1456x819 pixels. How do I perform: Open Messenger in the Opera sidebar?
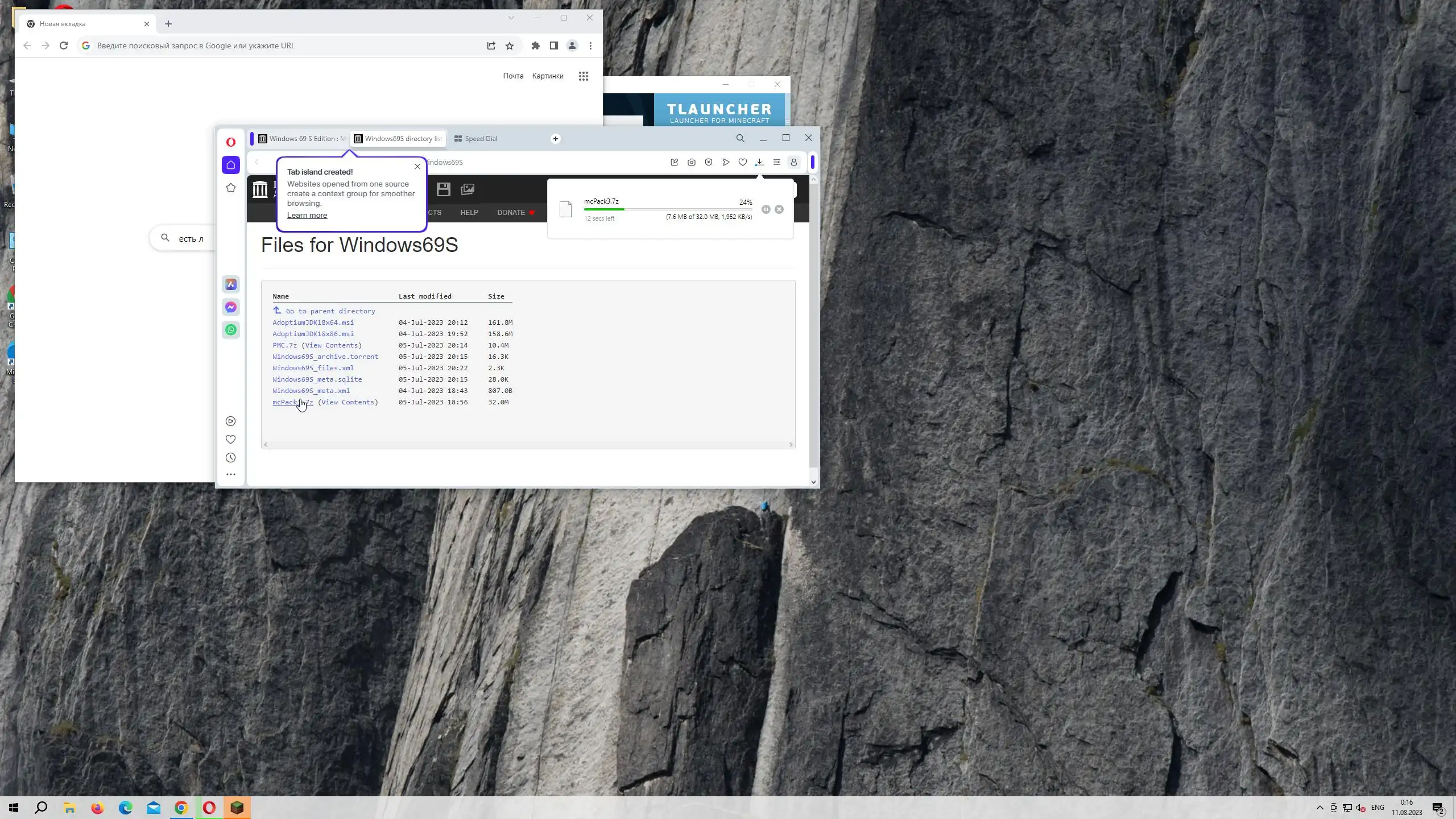[x=230, y=307]
